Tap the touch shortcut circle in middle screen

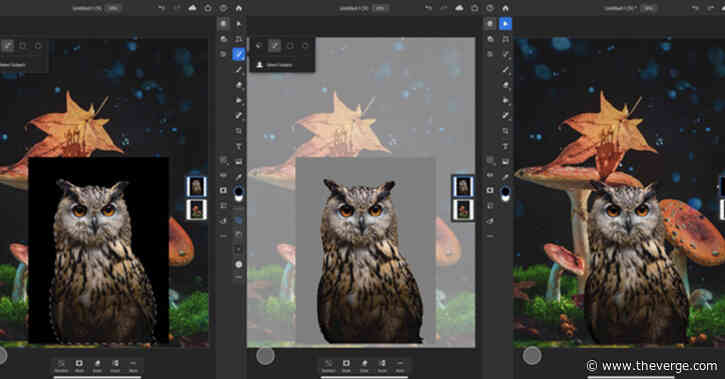(265, 356)
